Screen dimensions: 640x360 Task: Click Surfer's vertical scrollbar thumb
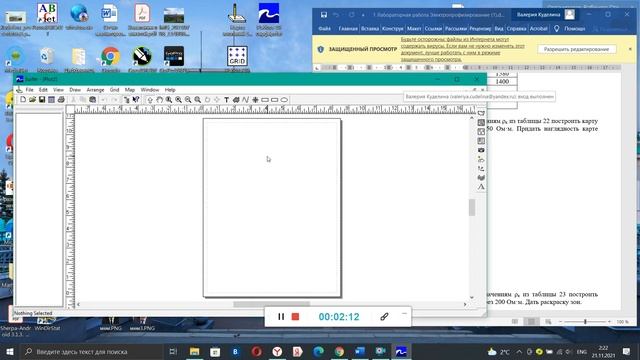coord(472,207)
